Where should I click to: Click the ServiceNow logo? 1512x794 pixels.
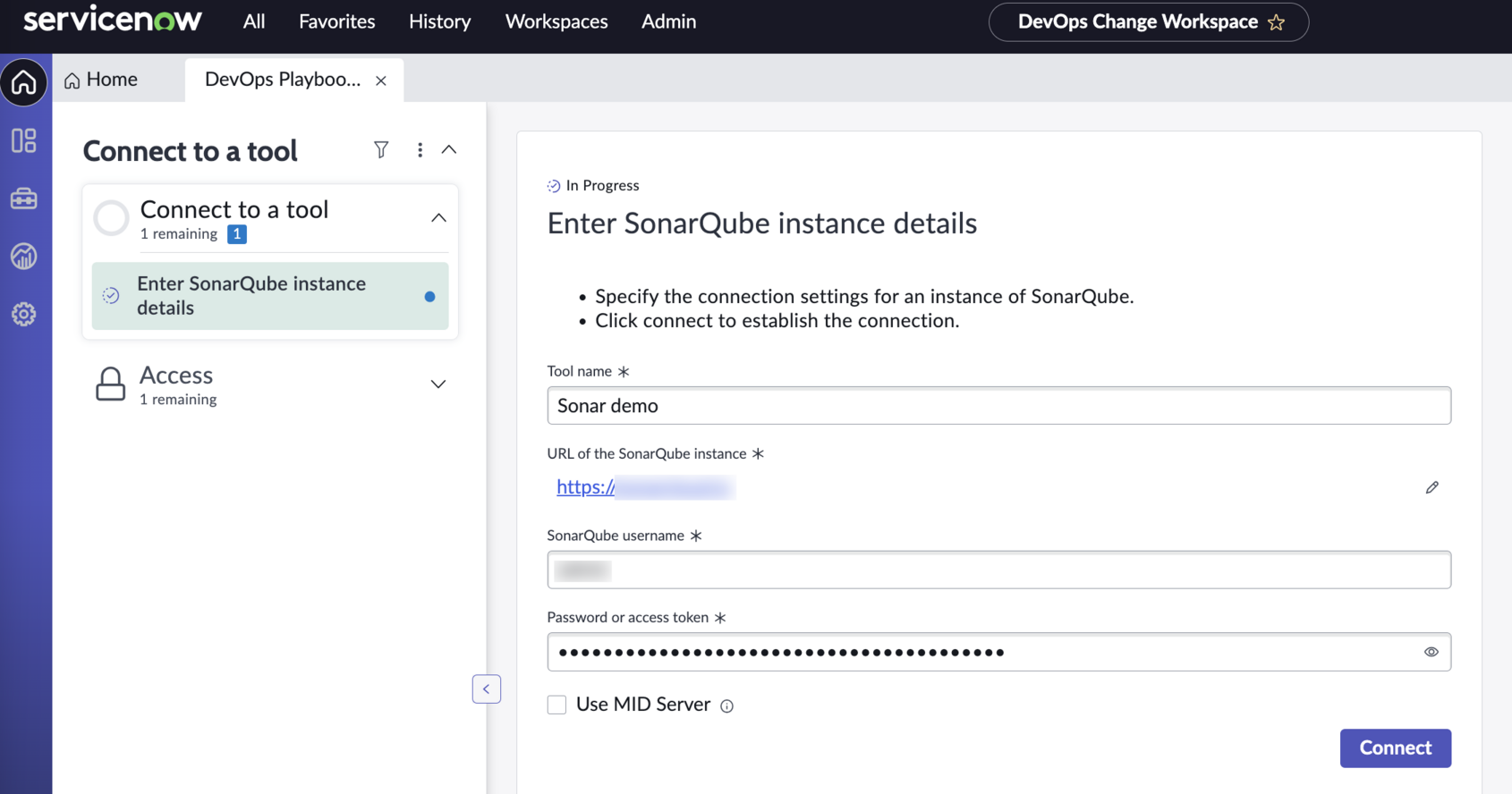113,21
